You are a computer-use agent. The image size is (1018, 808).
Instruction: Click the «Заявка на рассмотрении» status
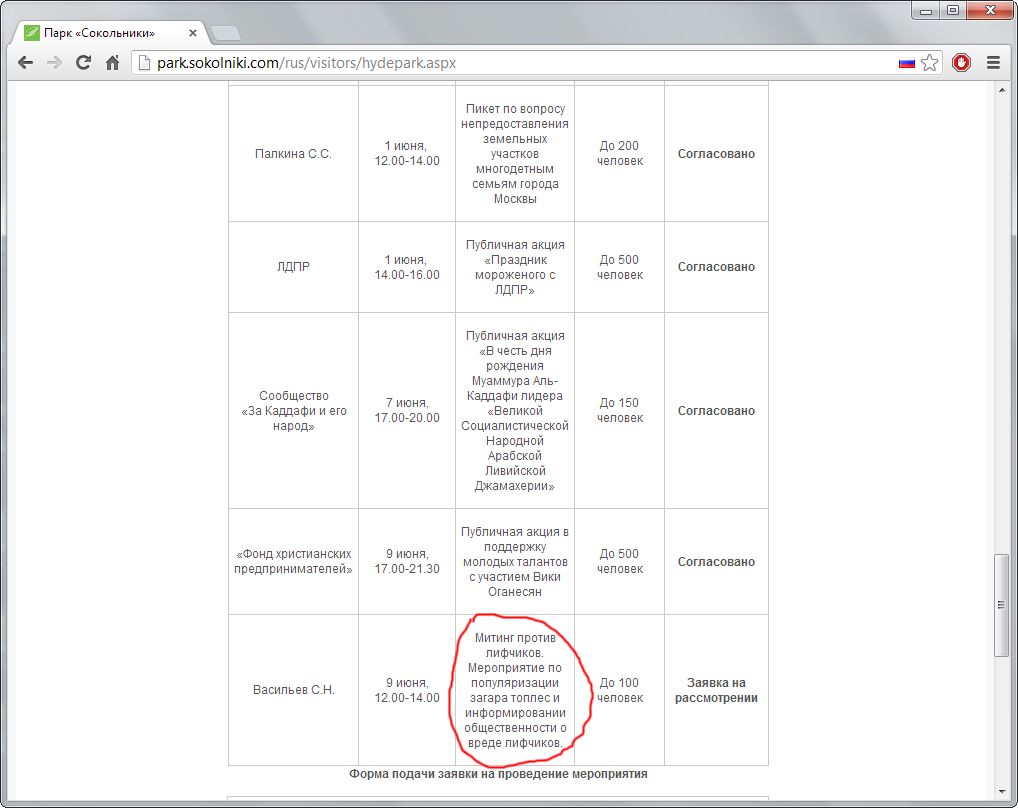pos(716,690)
